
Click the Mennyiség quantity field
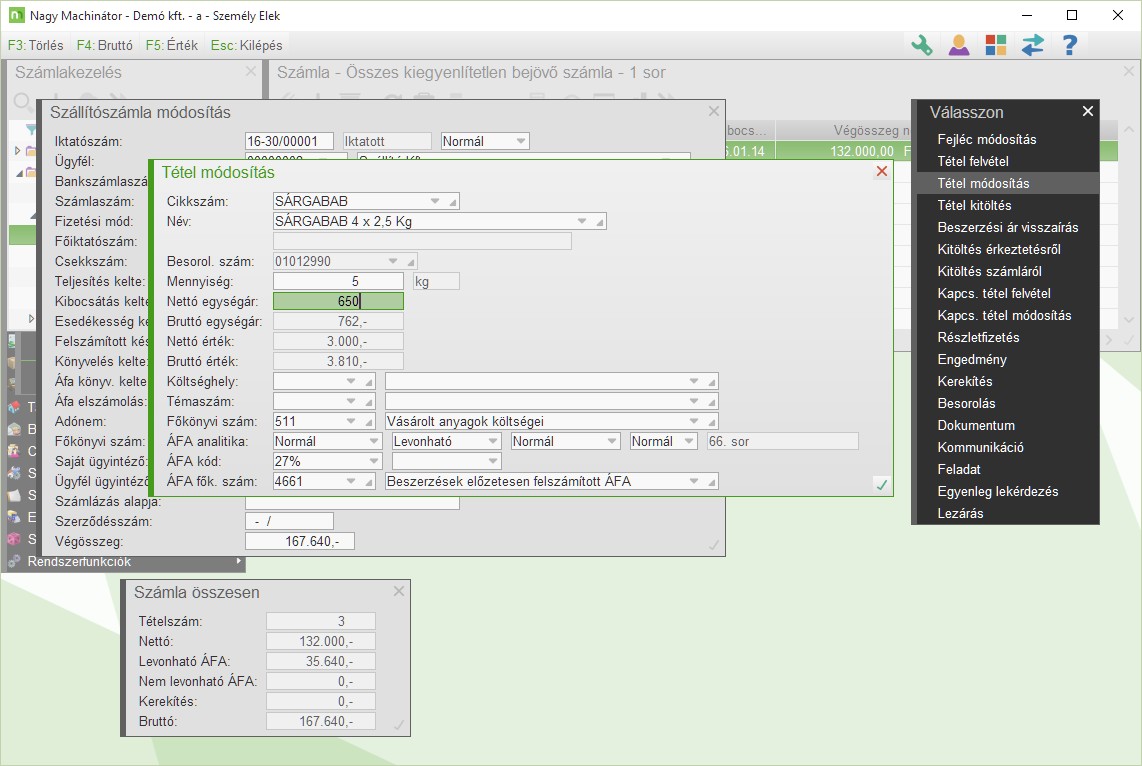(x=338, y=281)
